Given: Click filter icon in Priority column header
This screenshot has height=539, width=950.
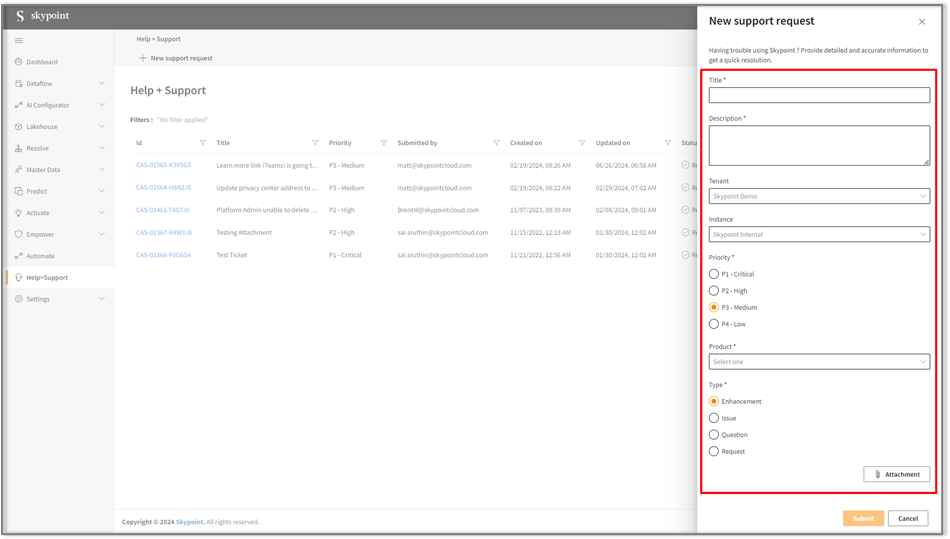Looking at the screenshot, I should coord(384,143).
